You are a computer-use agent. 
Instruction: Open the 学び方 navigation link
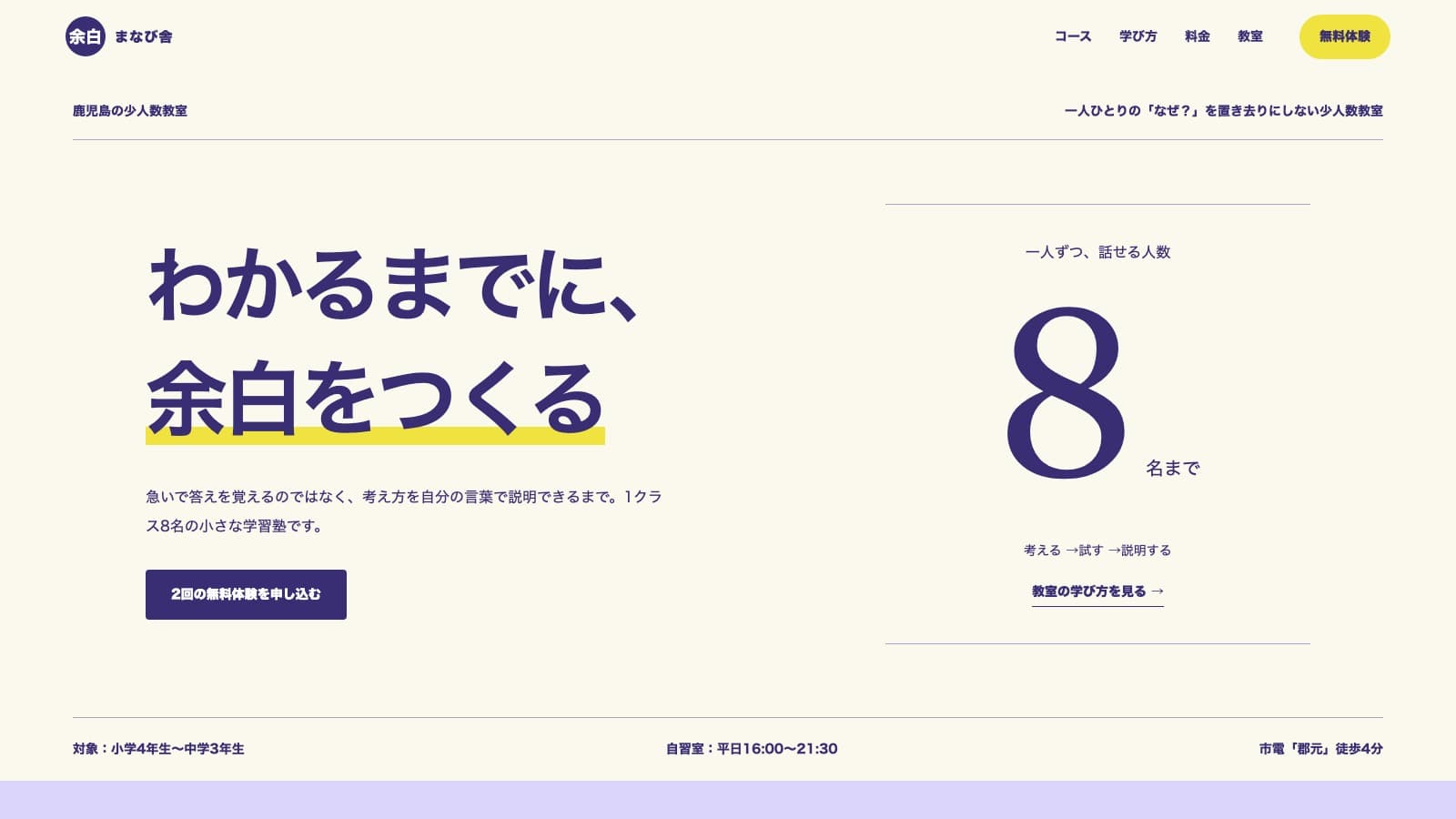(1138, 36)
